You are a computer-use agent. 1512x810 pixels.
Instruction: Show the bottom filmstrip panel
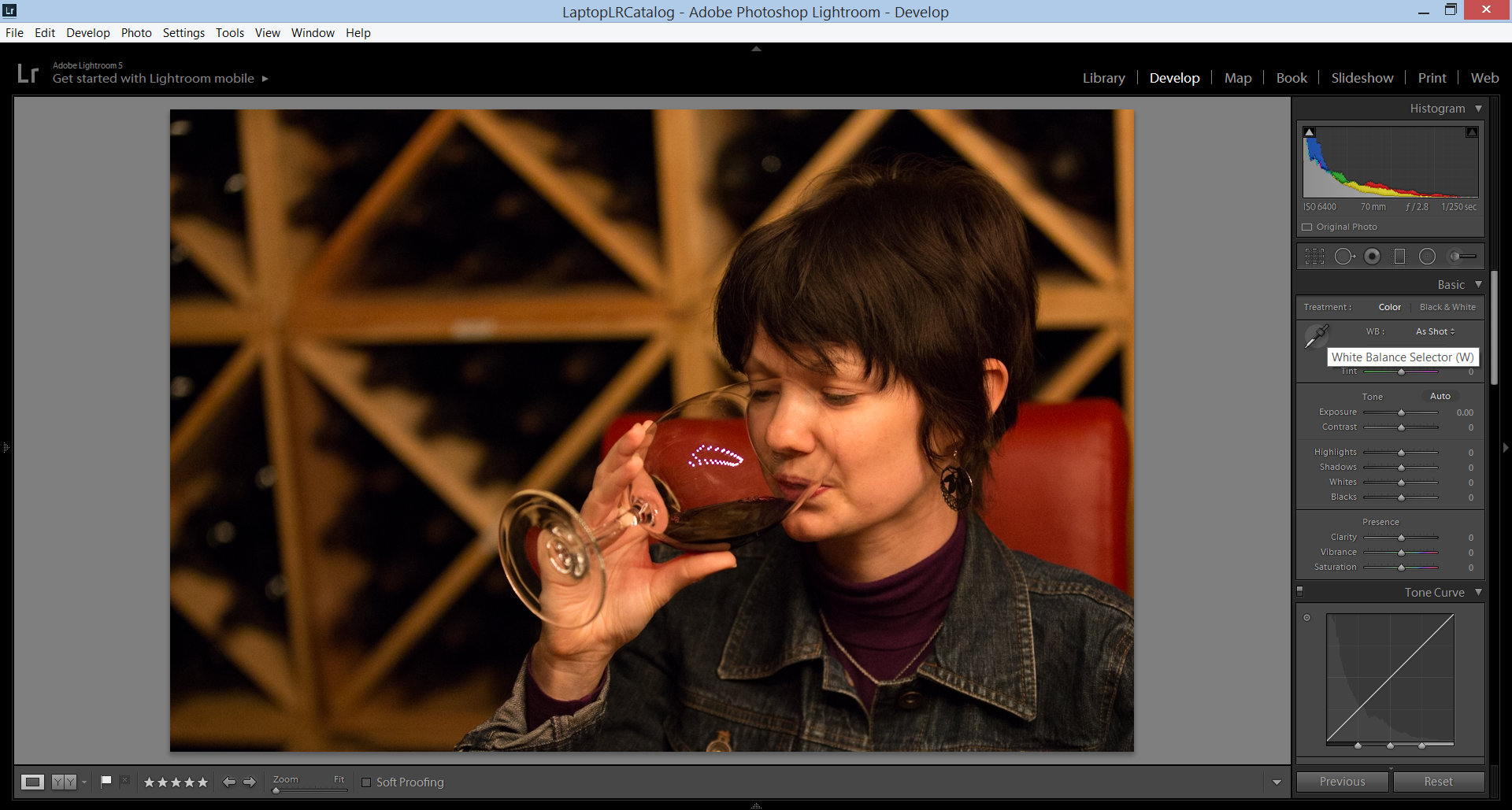(756, 806)
